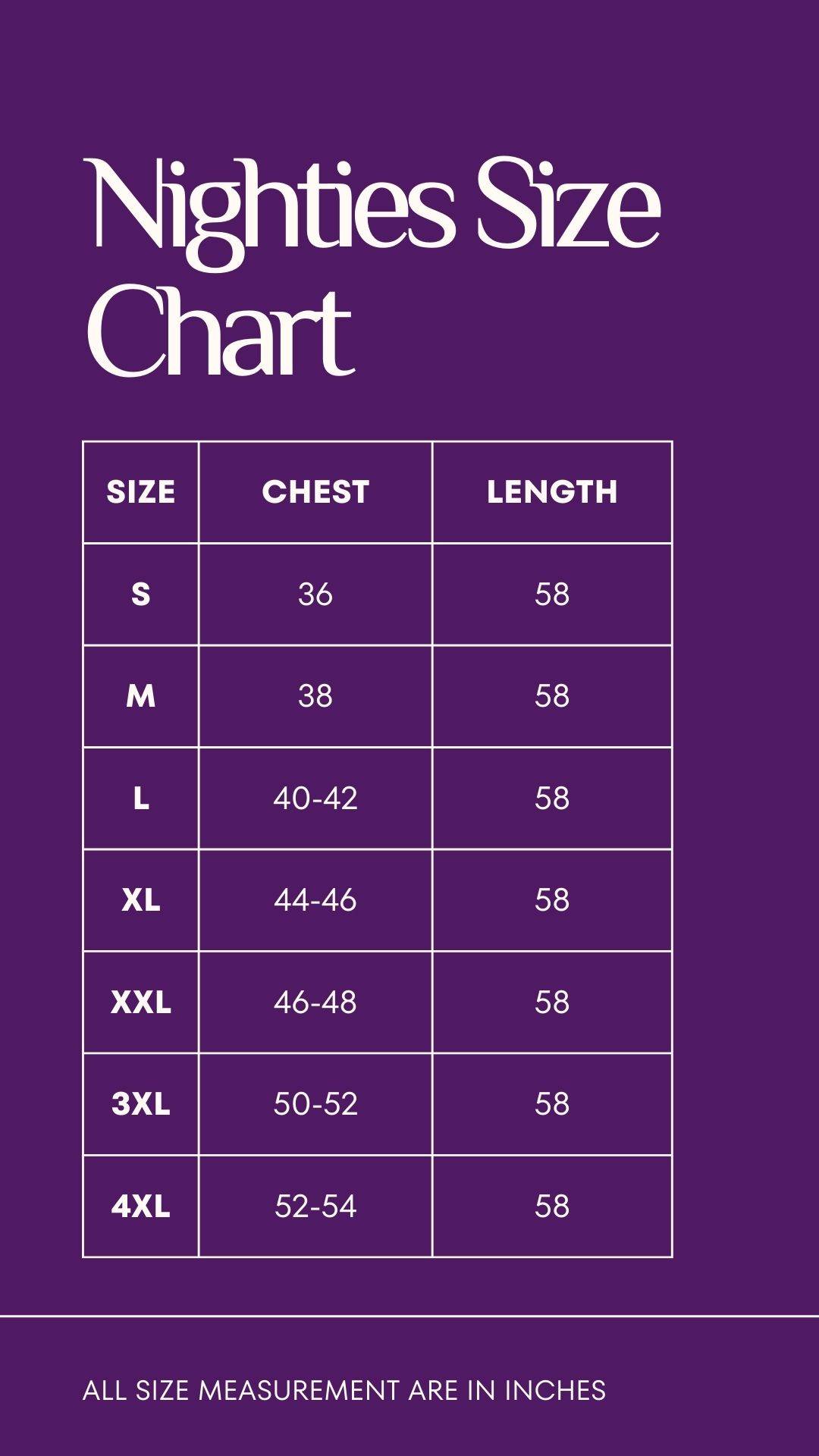The width and height of the screenshot is (819, 1456).
Task: Select chest value 36
Action: (x=315, y=595)
